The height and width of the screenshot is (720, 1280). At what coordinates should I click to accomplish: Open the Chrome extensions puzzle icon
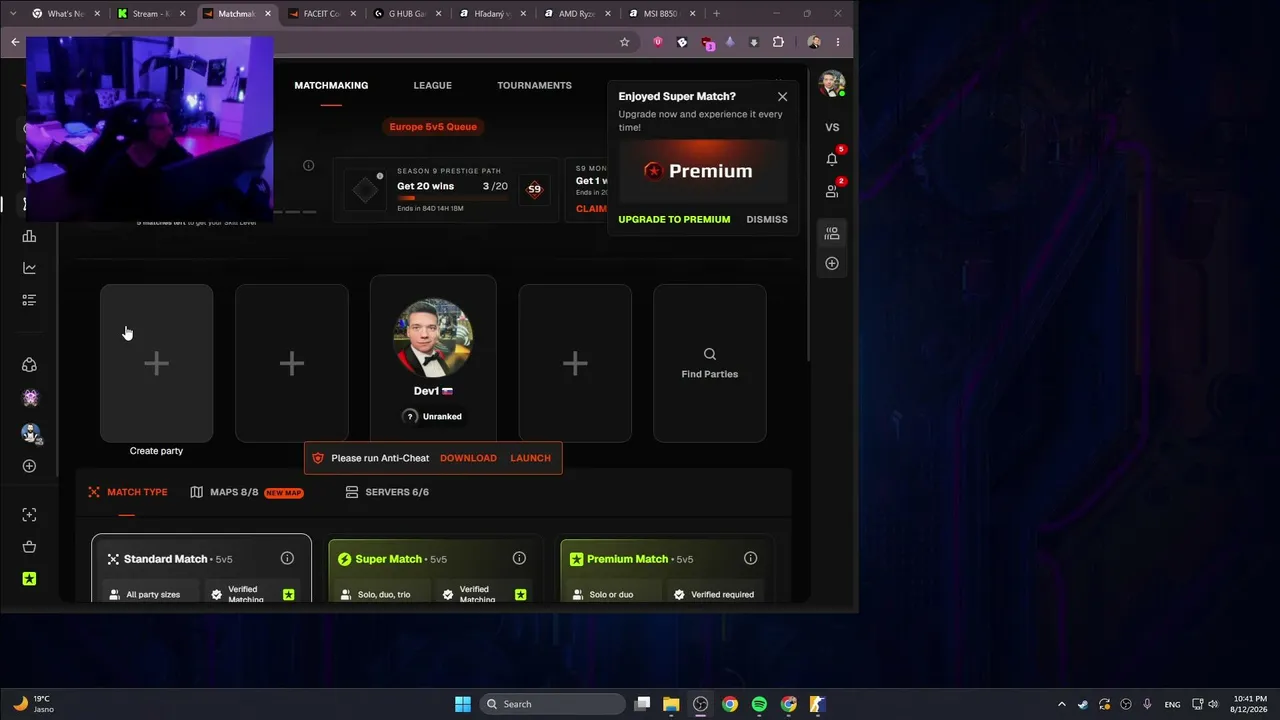point(778,42)
